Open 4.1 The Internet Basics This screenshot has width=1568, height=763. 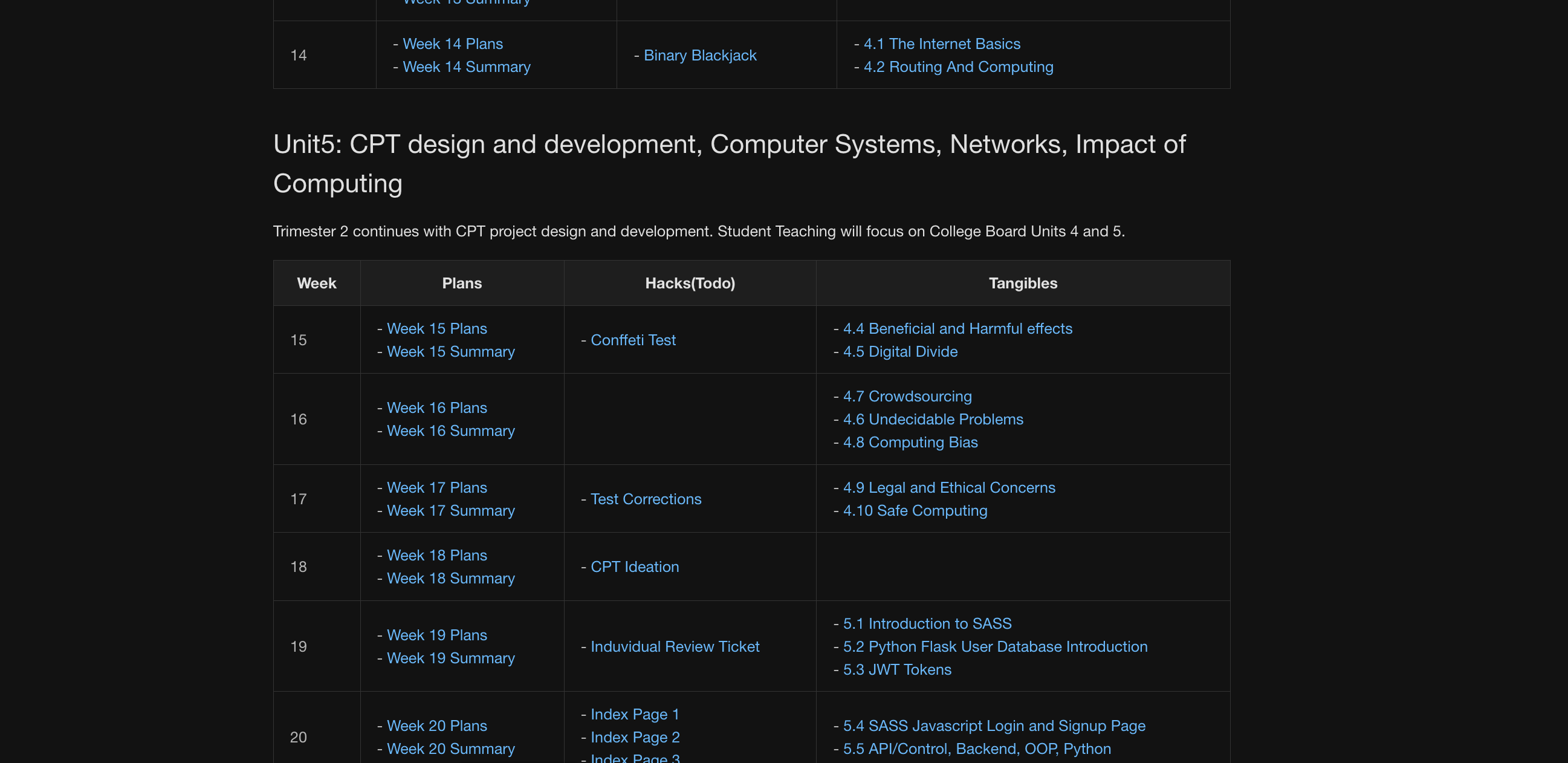[942, 44]
